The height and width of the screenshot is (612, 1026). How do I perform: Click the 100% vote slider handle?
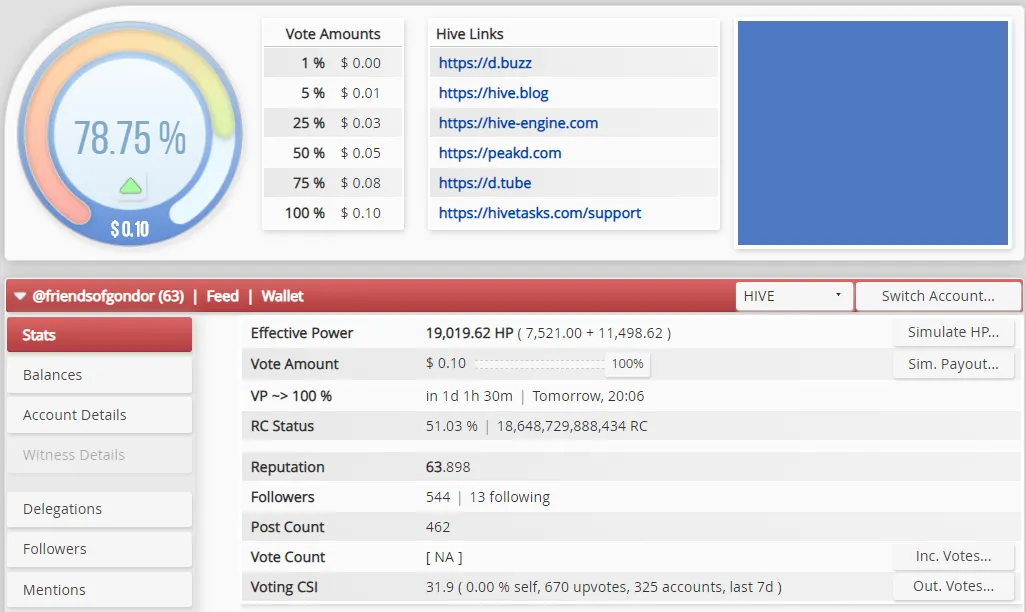point(628,364)
